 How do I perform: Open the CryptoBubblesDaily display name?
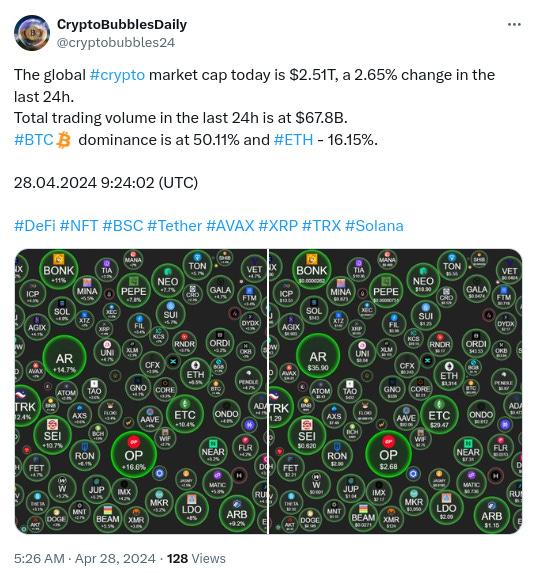click(122, 25)
